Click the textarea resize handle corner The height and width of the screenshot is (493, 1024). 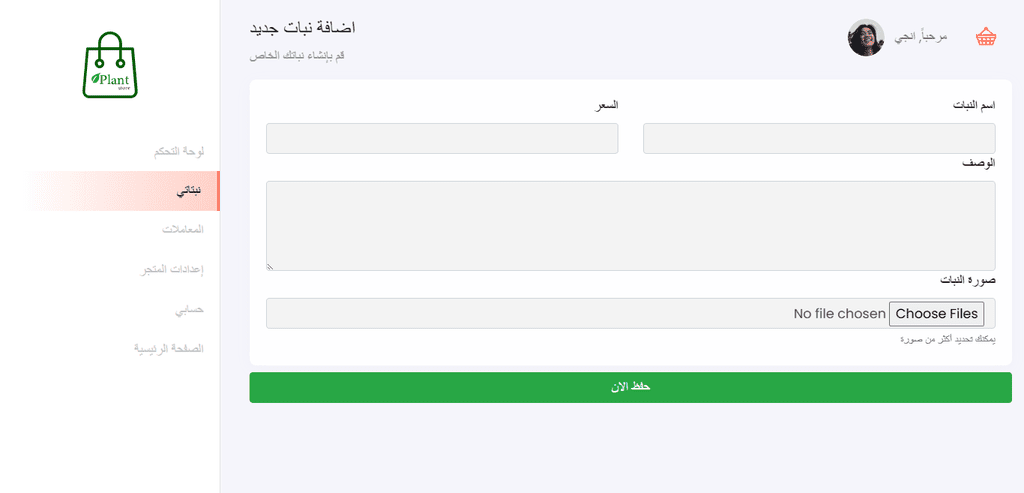click(270, 266)
